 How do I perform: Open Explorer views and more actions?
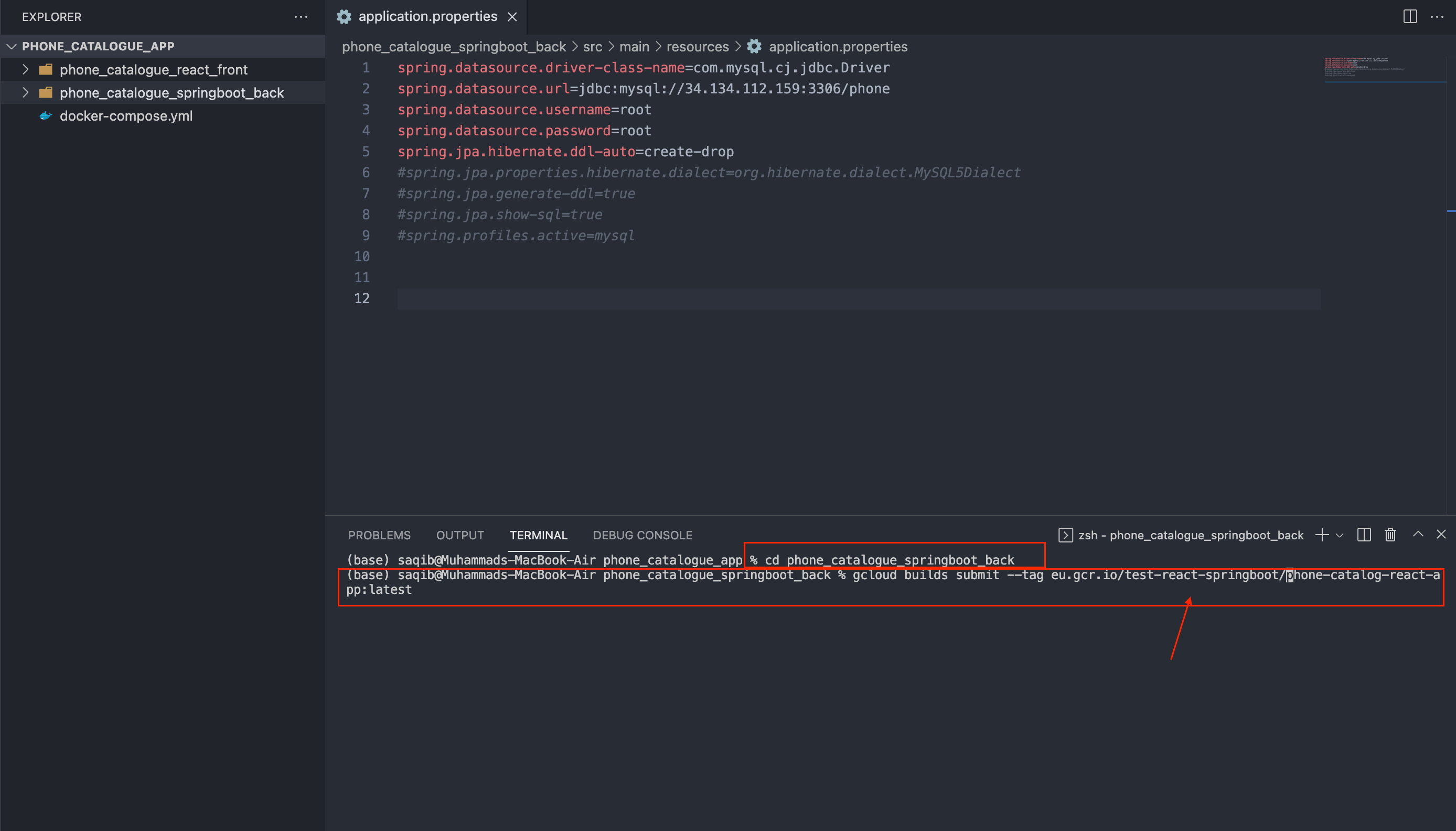pos(301,17)
